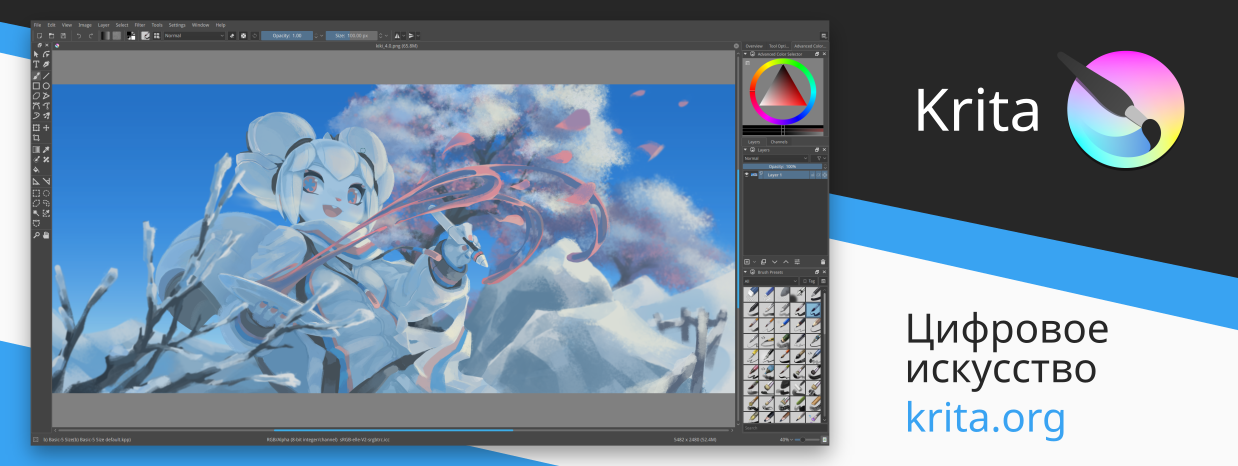Select the Ellipse shape tool
The width and height of the screenshot is (1238, 466).
pos(46,86)
